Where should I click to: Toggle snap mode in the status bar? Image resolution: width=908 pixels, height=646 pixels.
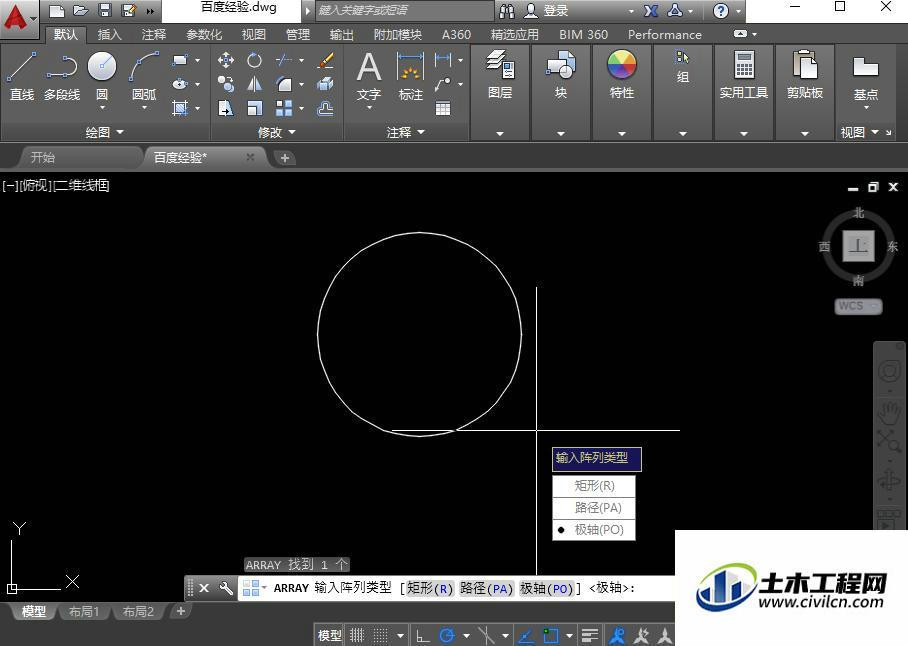tap(380, 636)
